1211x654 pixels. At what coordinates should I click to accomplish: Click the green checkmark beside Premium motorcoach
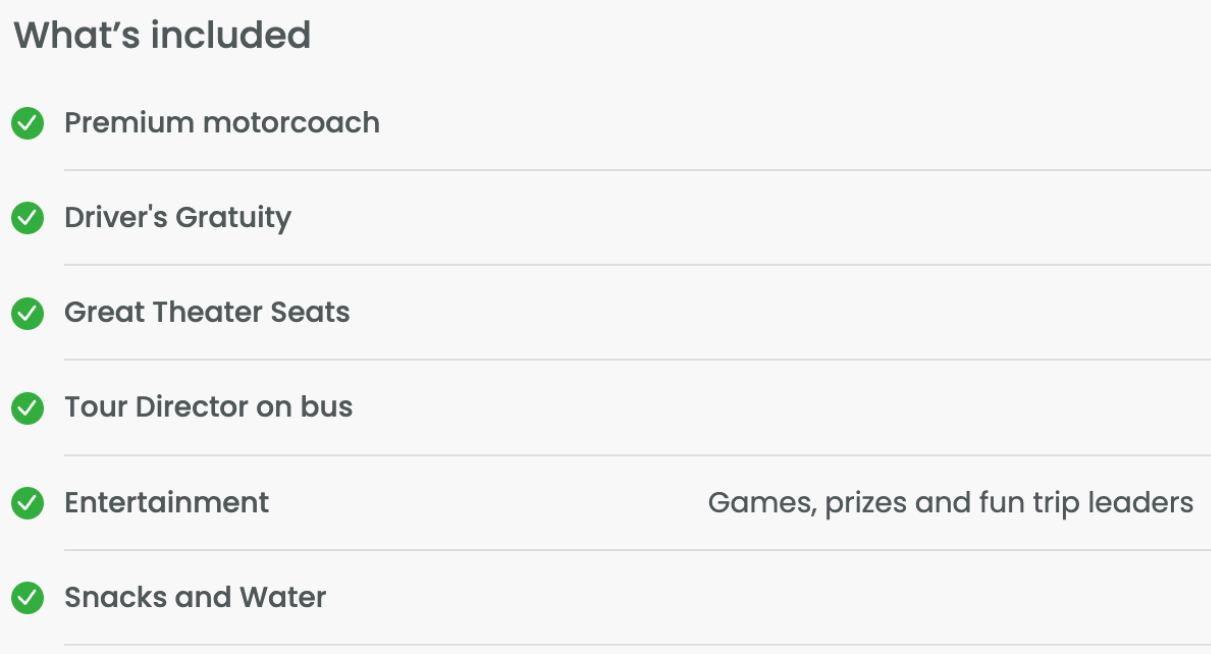pyautogui.click(x=27, y=123)
